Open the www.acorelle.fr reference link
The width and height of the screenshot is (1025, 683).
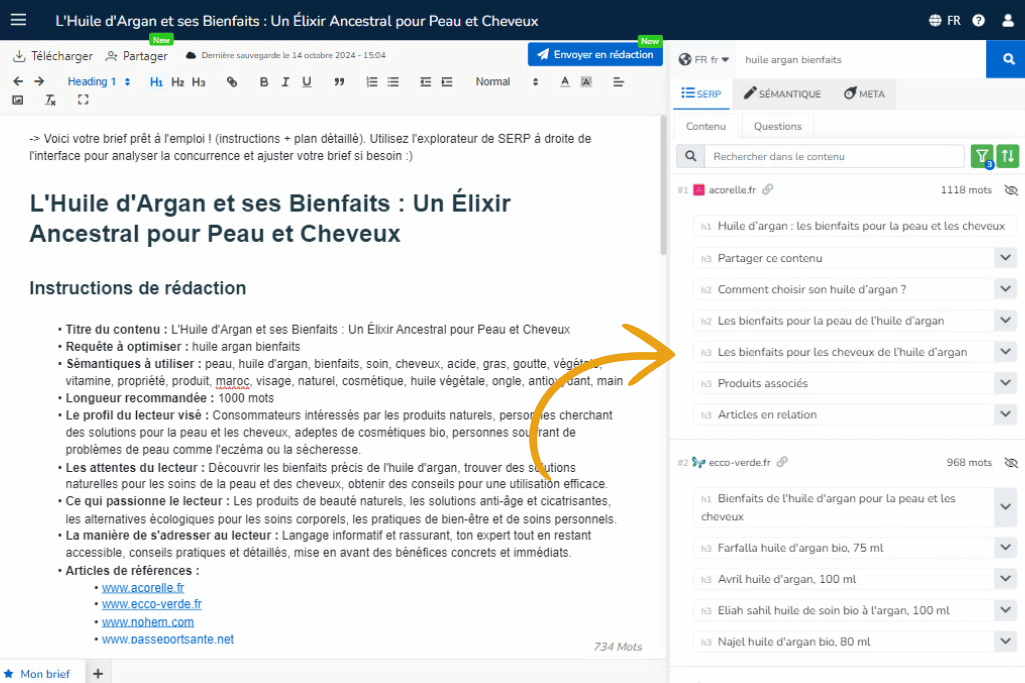(x=143, y=588)
